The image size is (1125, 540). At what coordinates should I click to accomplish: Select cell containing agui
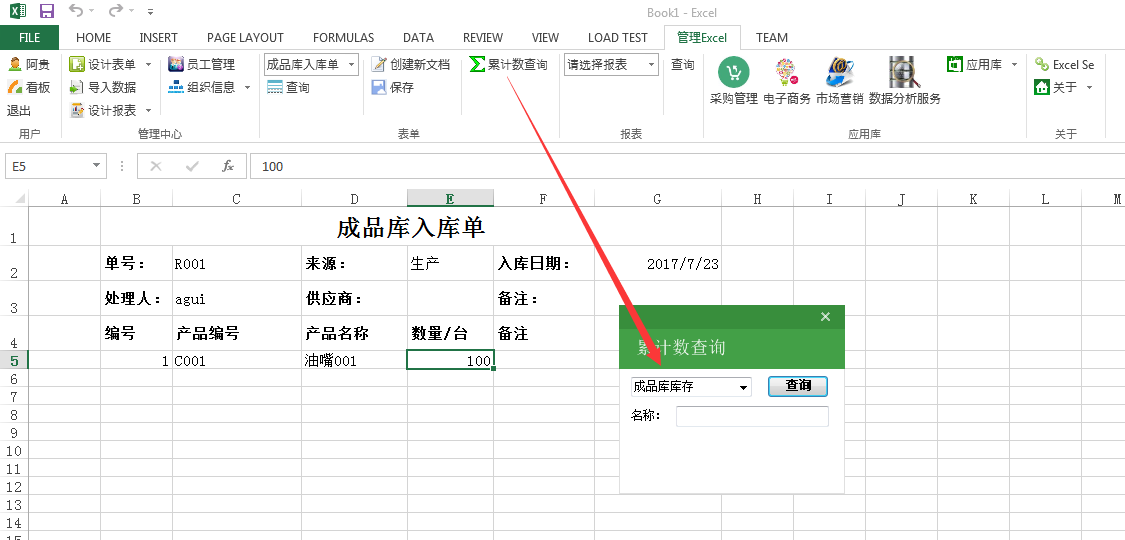point(237,298)
